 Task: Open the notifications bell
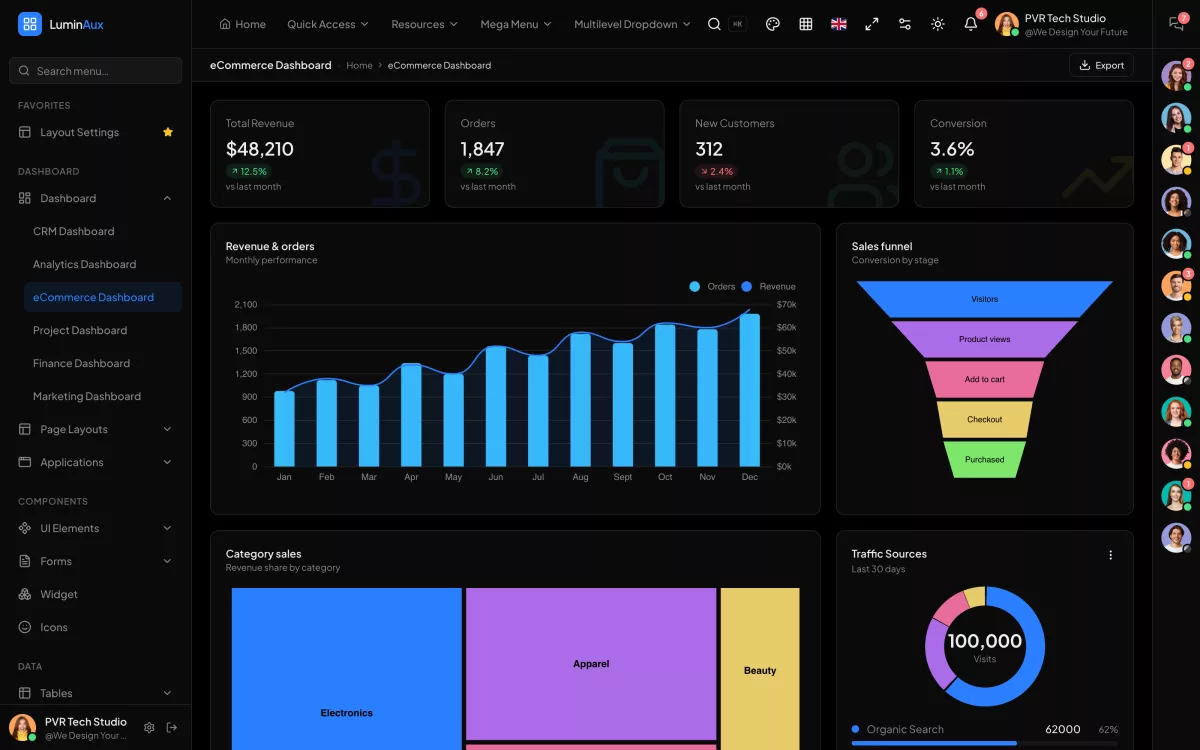click(970, 24)
